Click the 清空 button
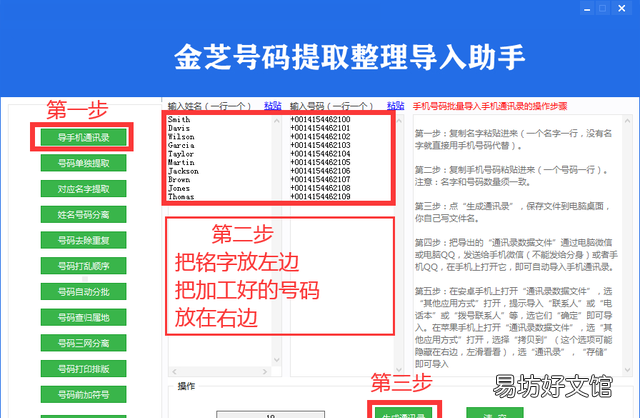This screenshot has height=418, width=640. click(495, 412)
